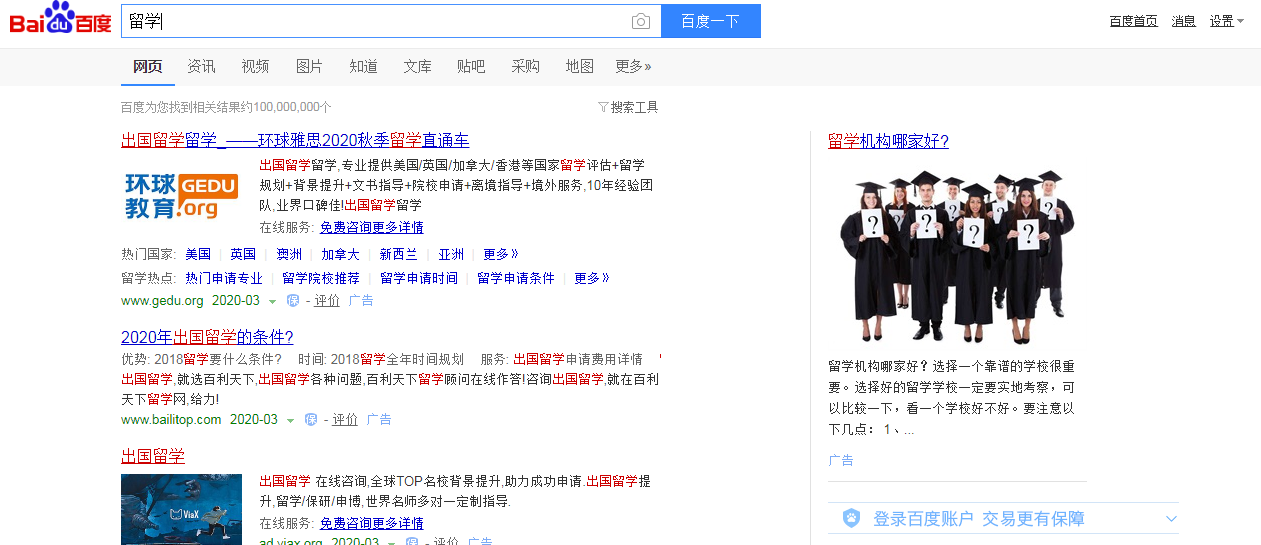Open 留学申请条件 link
Image resolution: width=1261 pixels, height=545 pixels.
516,278
